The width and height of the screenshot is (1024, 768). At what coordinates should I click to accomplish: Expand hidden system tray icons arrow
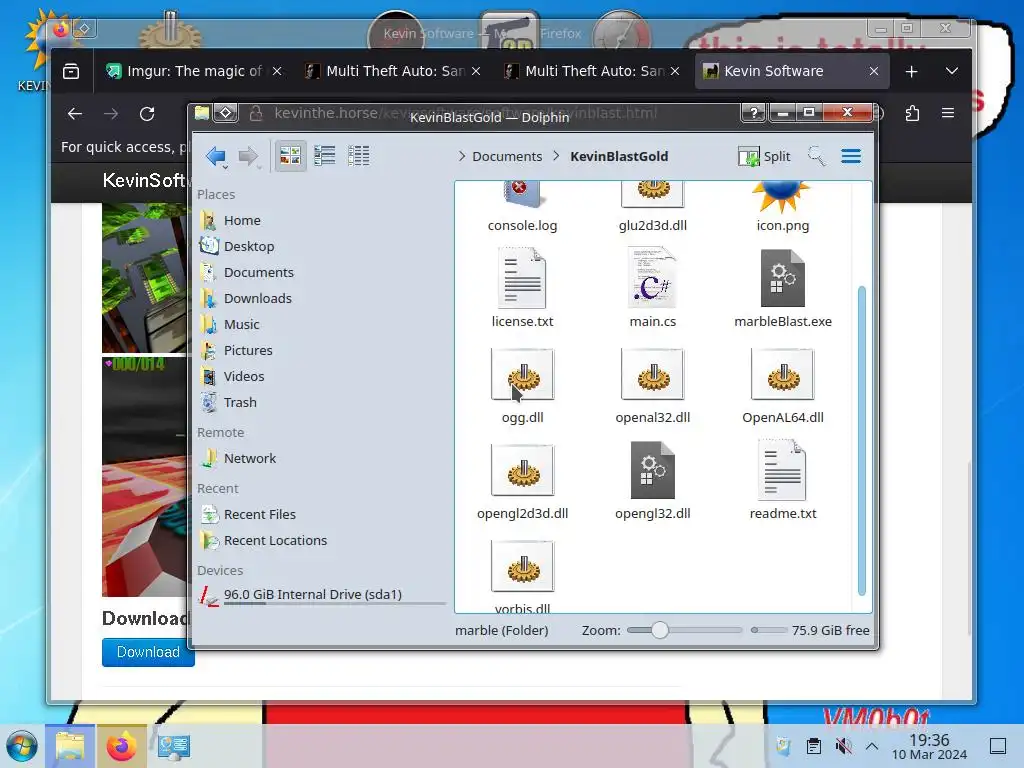click(x=872, y=746)
